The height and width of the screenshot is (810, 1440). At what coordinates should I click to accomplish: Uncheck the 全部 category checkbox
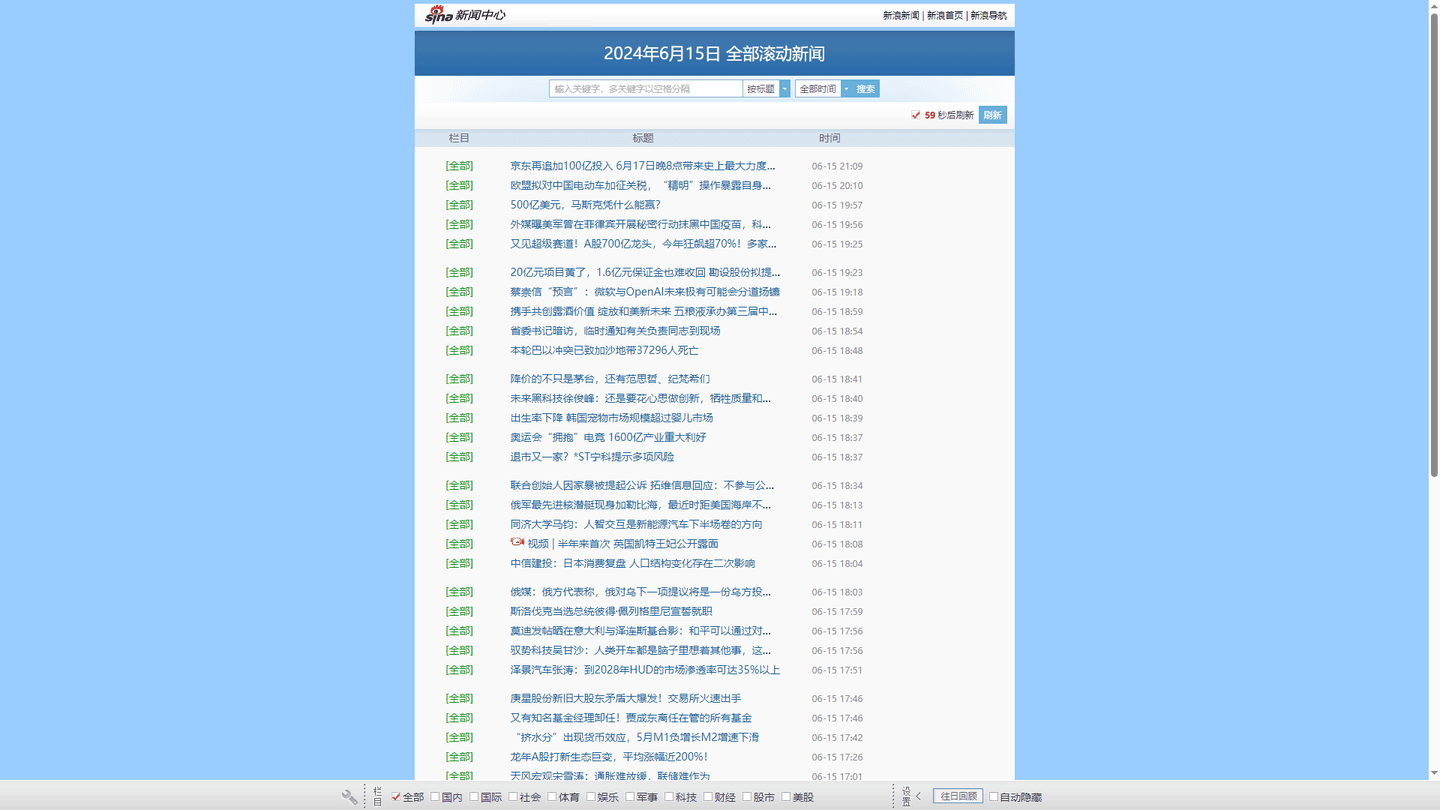click(x=396, y=797)
